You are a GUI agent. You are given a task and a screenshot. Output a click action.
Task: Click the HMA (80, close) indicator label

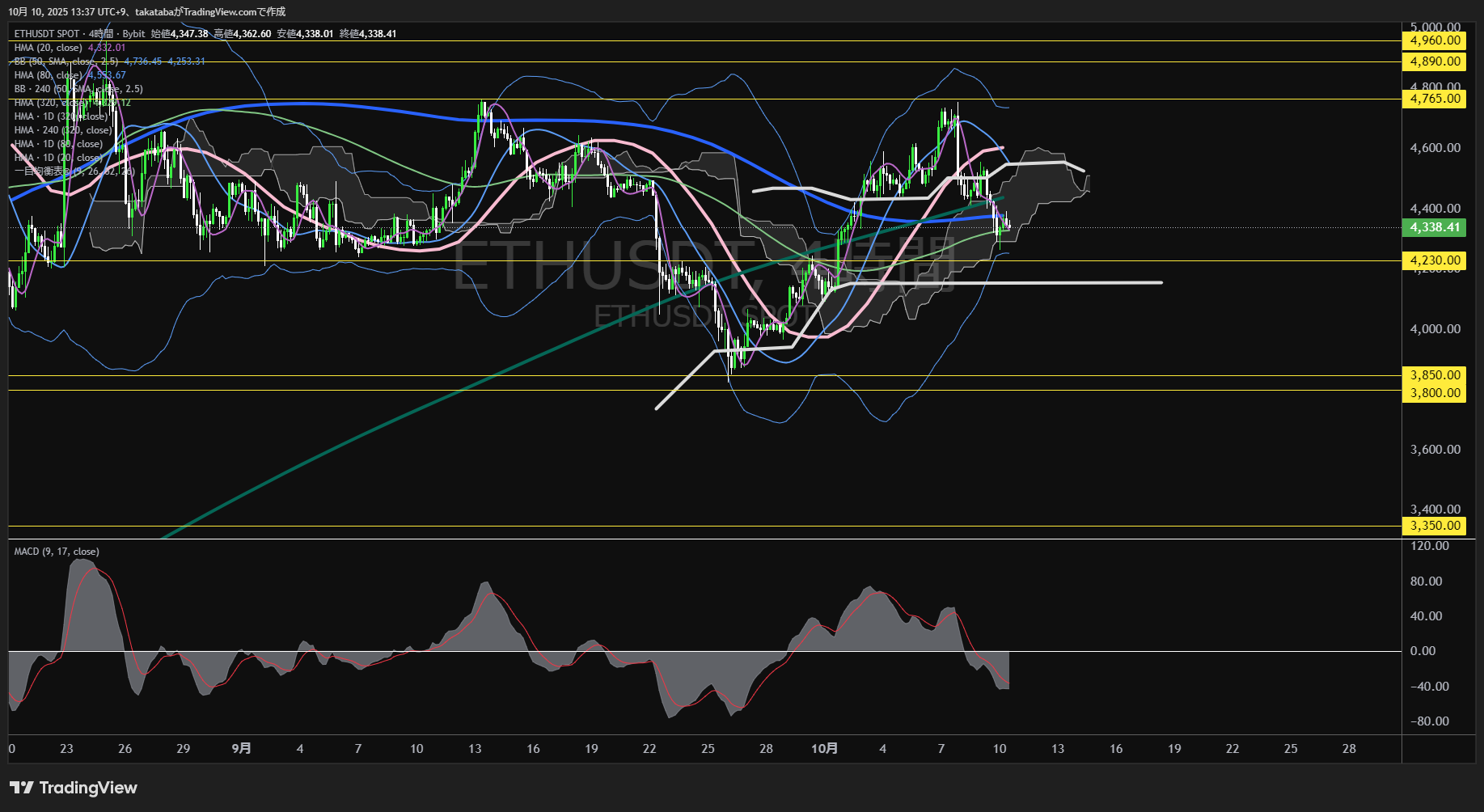click(x=49, y=75)
